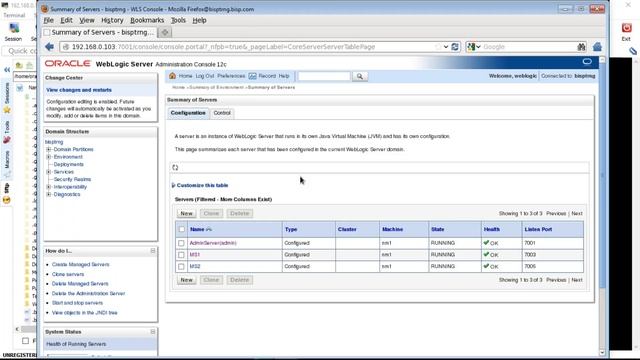Open Security Realms in Domain Structure
Image resolution: width=640 pixels, height=360 pixels.
pos(72,179)
